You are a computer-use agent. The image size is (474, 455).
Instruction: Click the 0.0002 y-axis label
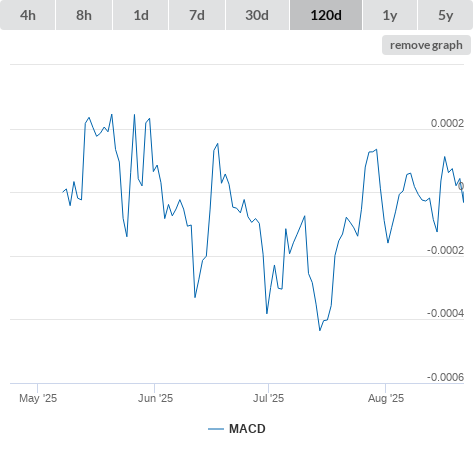(x=447, y=123)
